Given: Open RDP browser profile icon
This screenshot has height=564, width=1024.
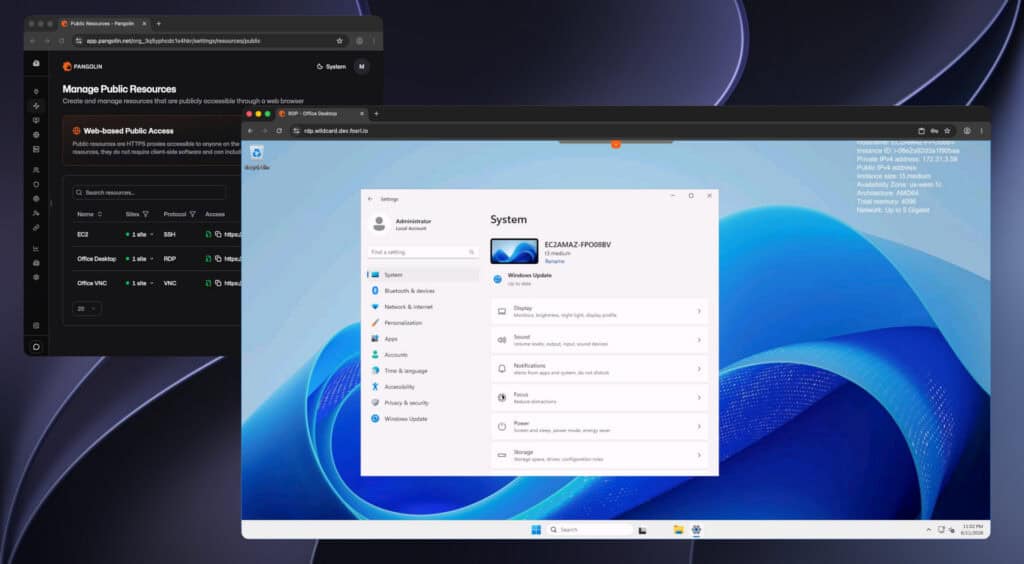Looking at the screenshot, I should [967, 131].
